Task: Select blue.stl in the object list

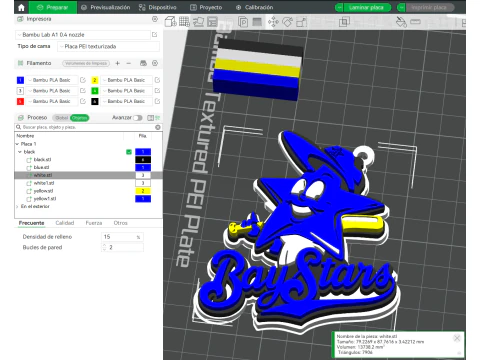Action: pos(41,167)
